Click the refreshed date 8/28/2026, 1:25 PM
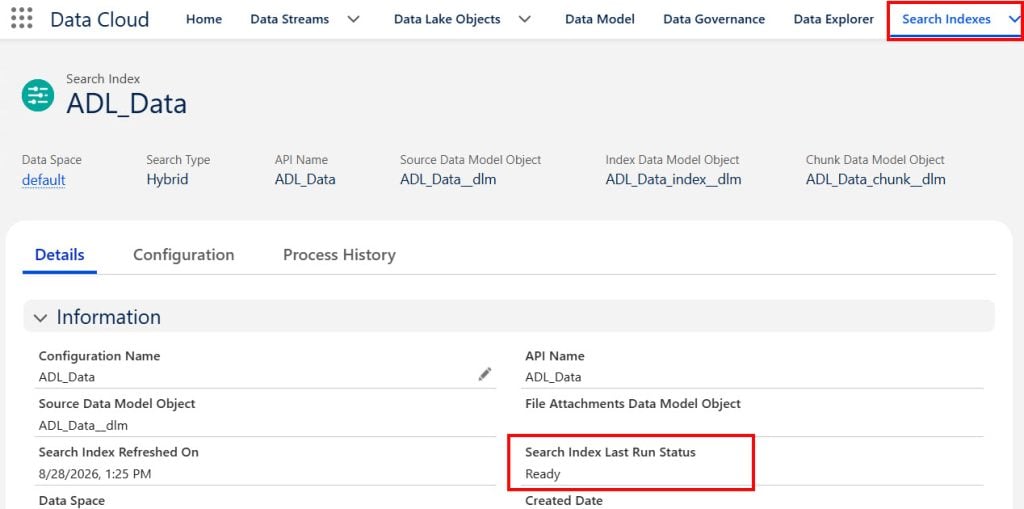Screen dimensions: 1024x509 [x=95, y=474]
